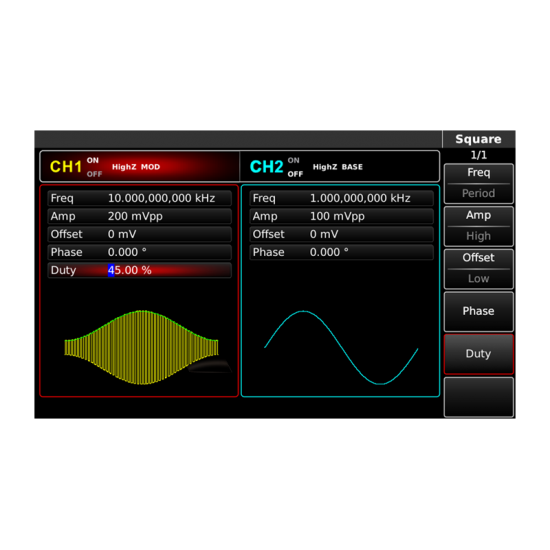
Task: Select CH2 Freq field 1.000,000,000 kHz
Action: [x=342, y=198]
